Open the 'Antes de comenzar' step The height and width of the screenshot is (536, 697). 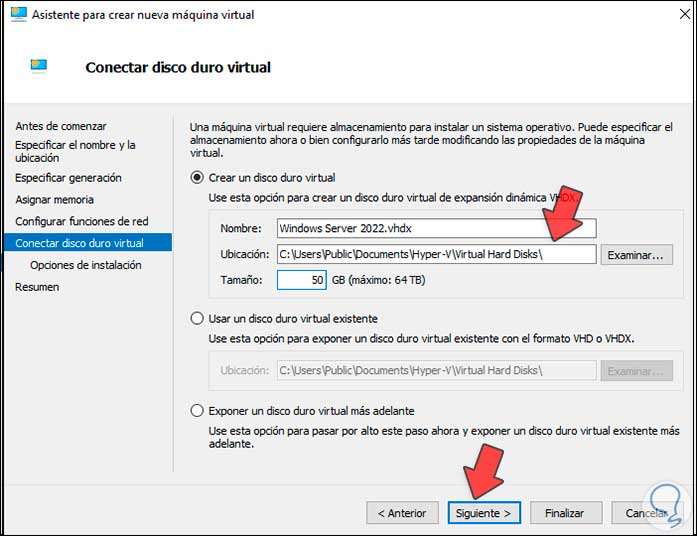pyautogui.click(x=60, y=126)
